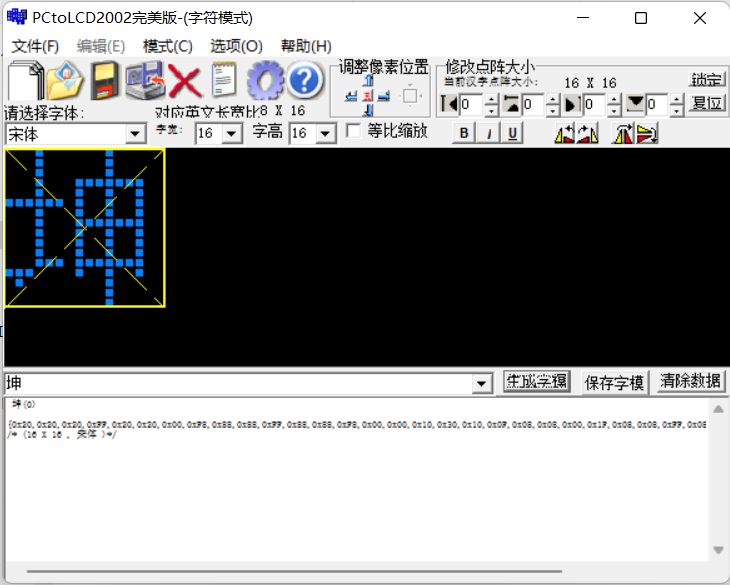Click the 16x16 glyph pixel grid
Viewport: 730px width, 585px height.
[85, 228]
